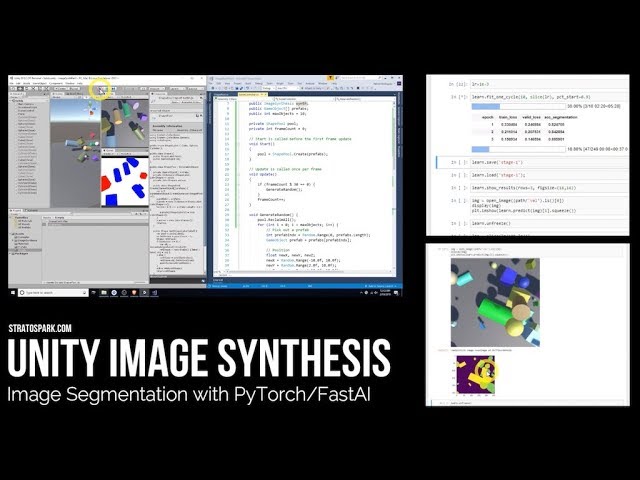640x480 pixels.
Task: Collapse the Start() method outlining in Visual Studio
Action: pos(238,144)
